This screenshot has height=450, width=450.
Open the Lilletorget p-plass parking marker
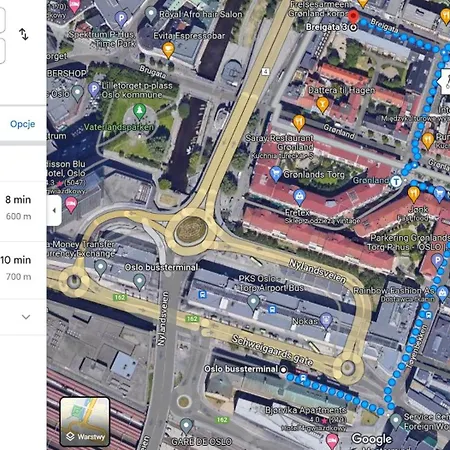pyautogui.click(x=94, y=90)
